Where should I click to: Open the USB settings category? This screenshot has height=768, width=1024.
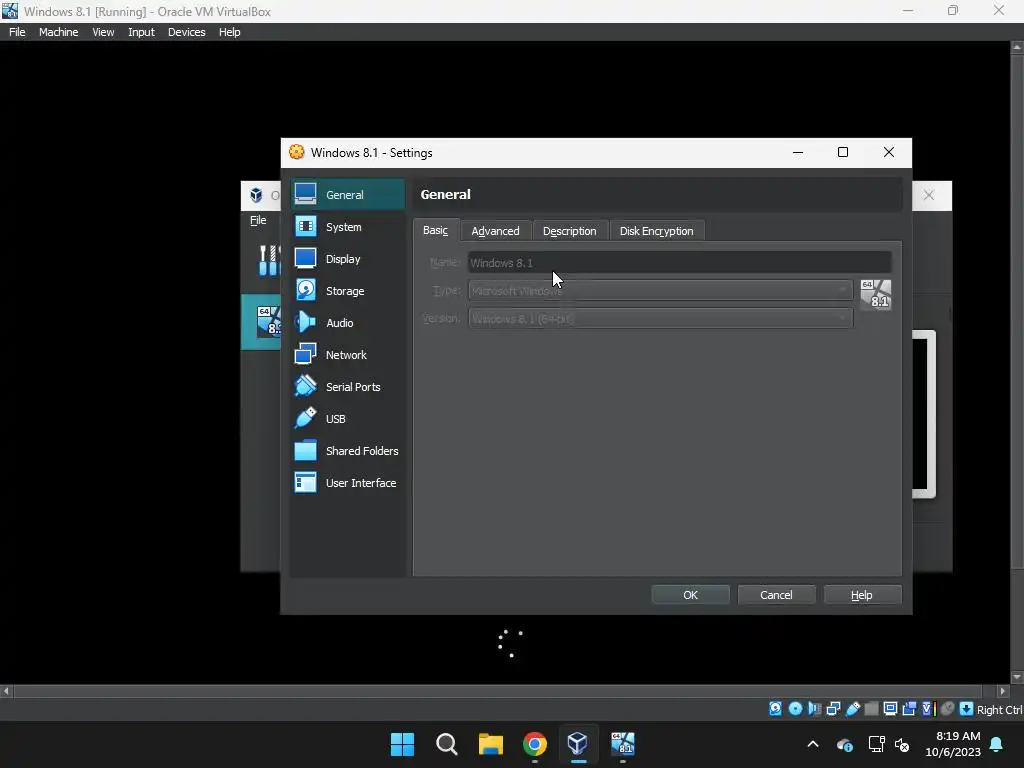(347, 419)
